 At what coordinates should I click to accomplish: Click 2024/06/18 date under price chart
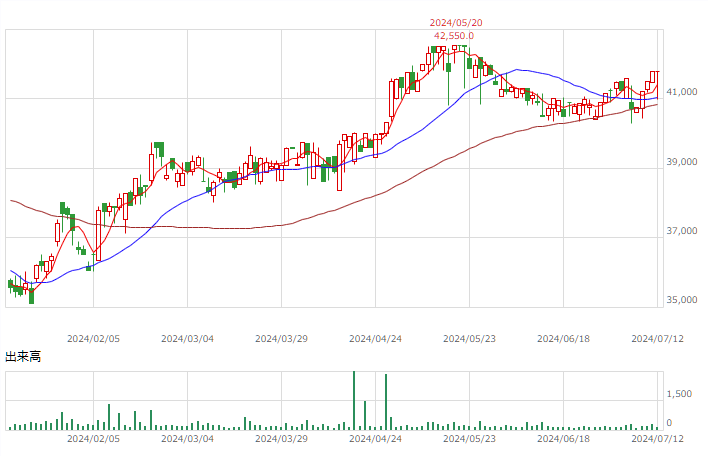pos(563,339)
